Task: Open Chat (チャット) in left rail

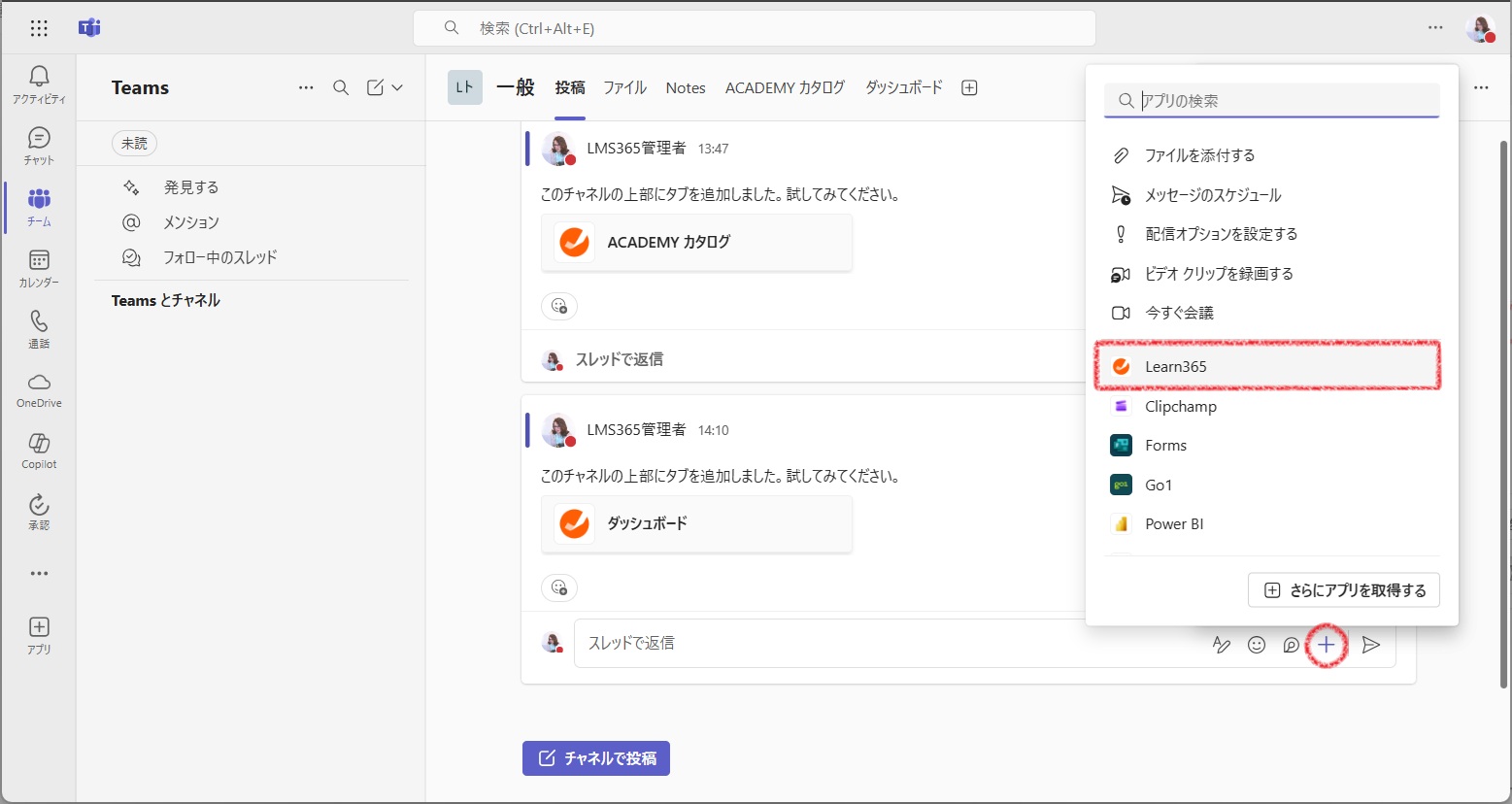Action: pyautogui.click(x=39, y=146)
